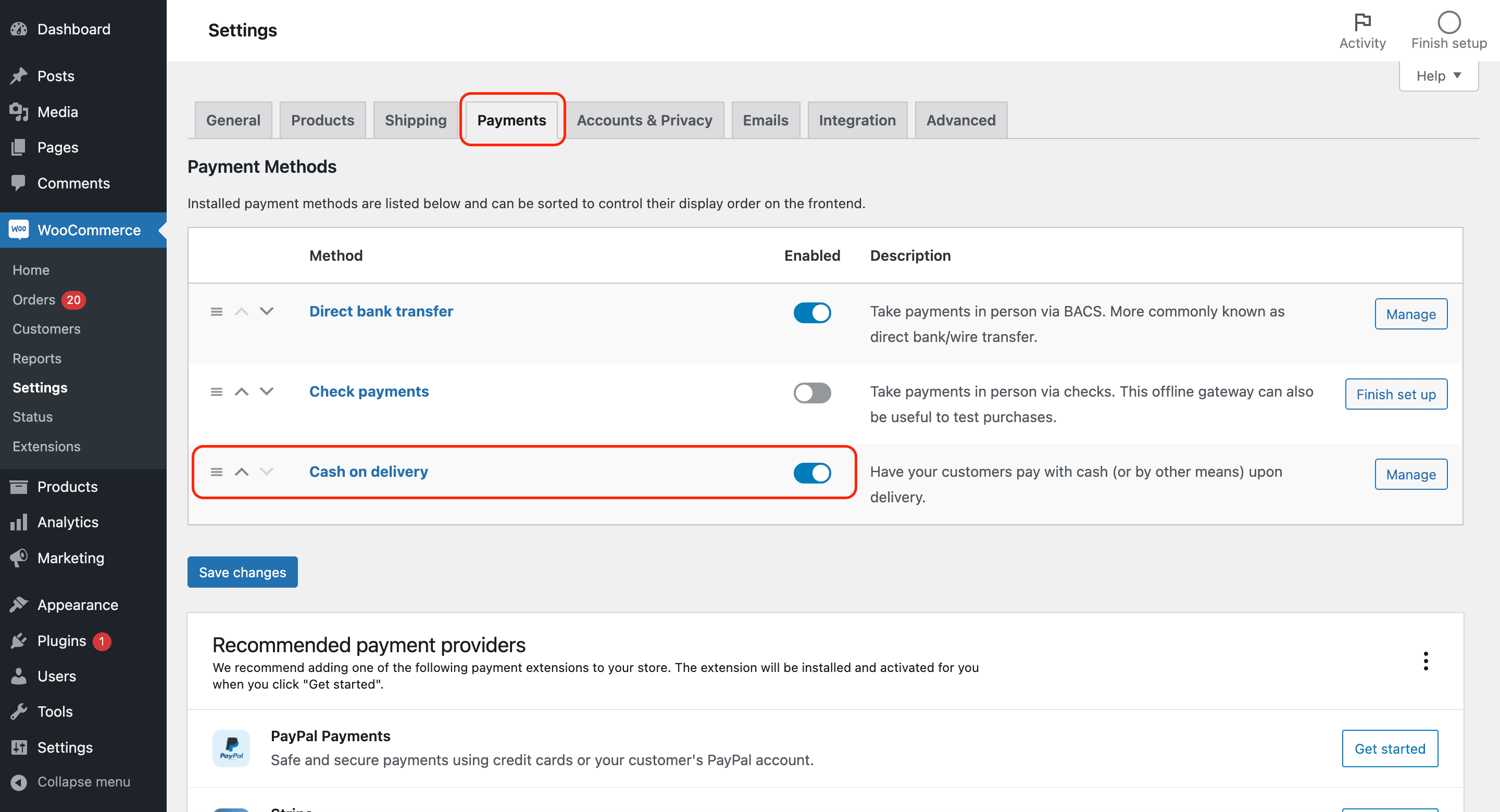This screenshot has width=1500, height=812.
Task: Open the Integration tab
Action: click(857, 120)
